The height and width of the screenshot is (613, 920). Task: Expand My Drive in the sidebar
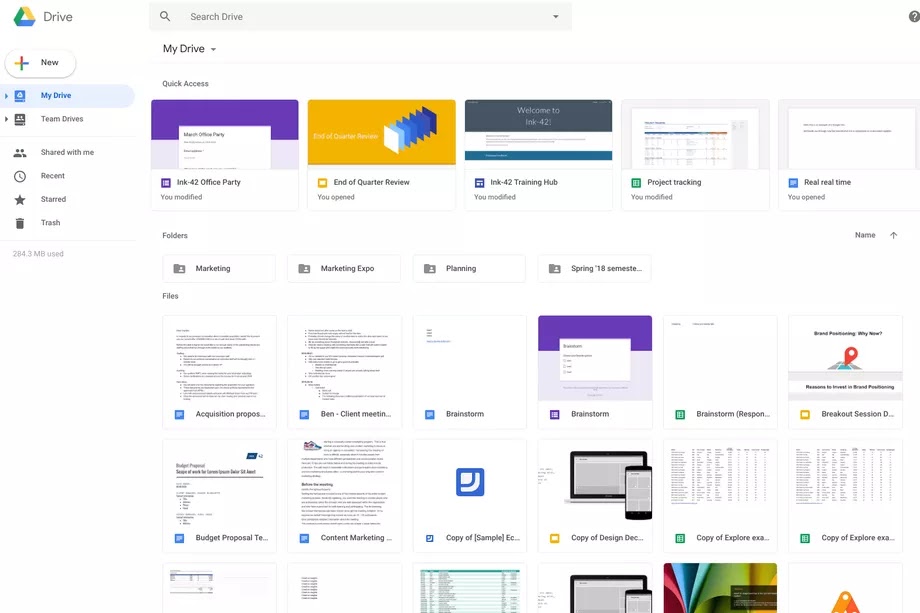coord(7,95)
